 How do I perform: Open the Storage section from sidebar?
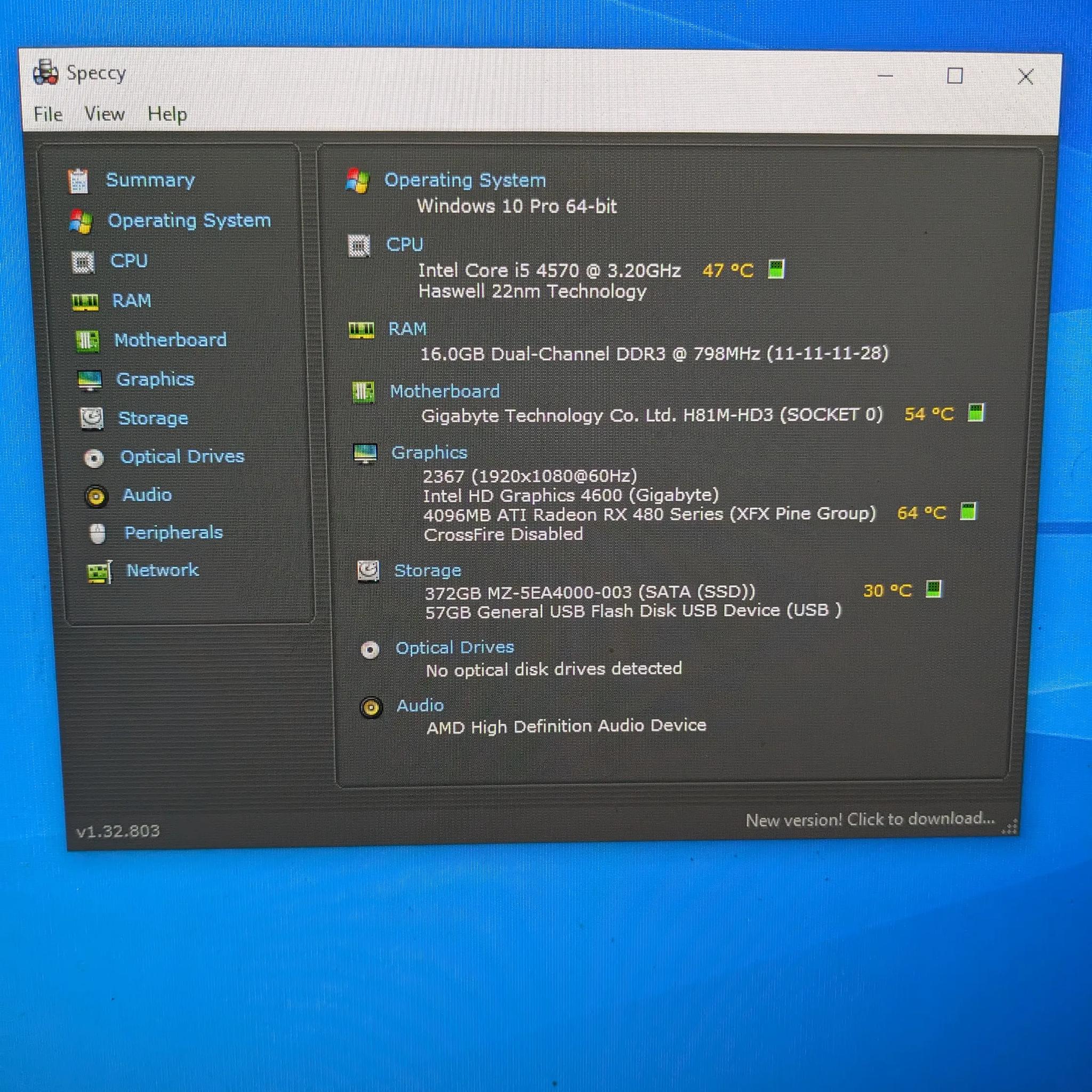point(153,418)
